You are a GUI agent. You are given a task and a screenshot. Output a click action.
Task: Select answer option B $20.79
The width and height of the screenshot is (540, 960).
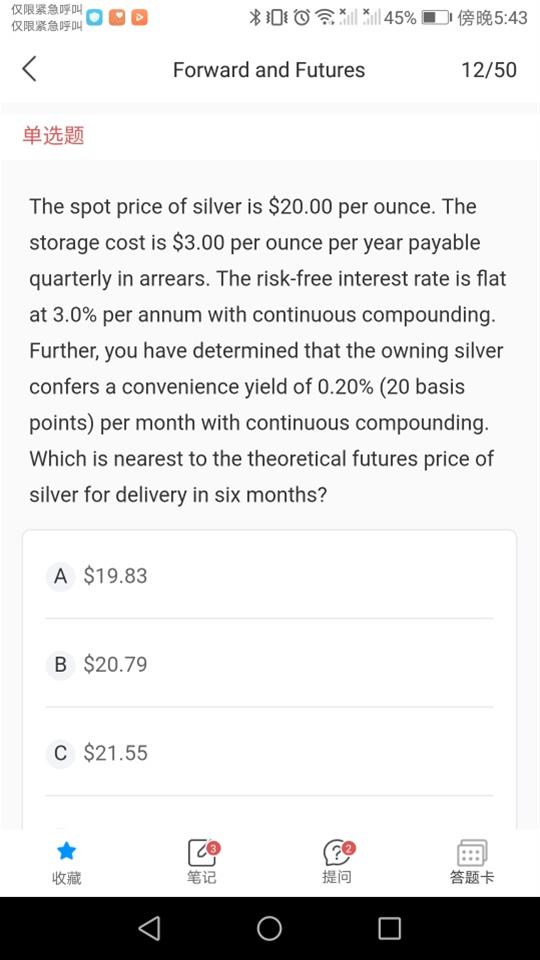tap(269, 664)
